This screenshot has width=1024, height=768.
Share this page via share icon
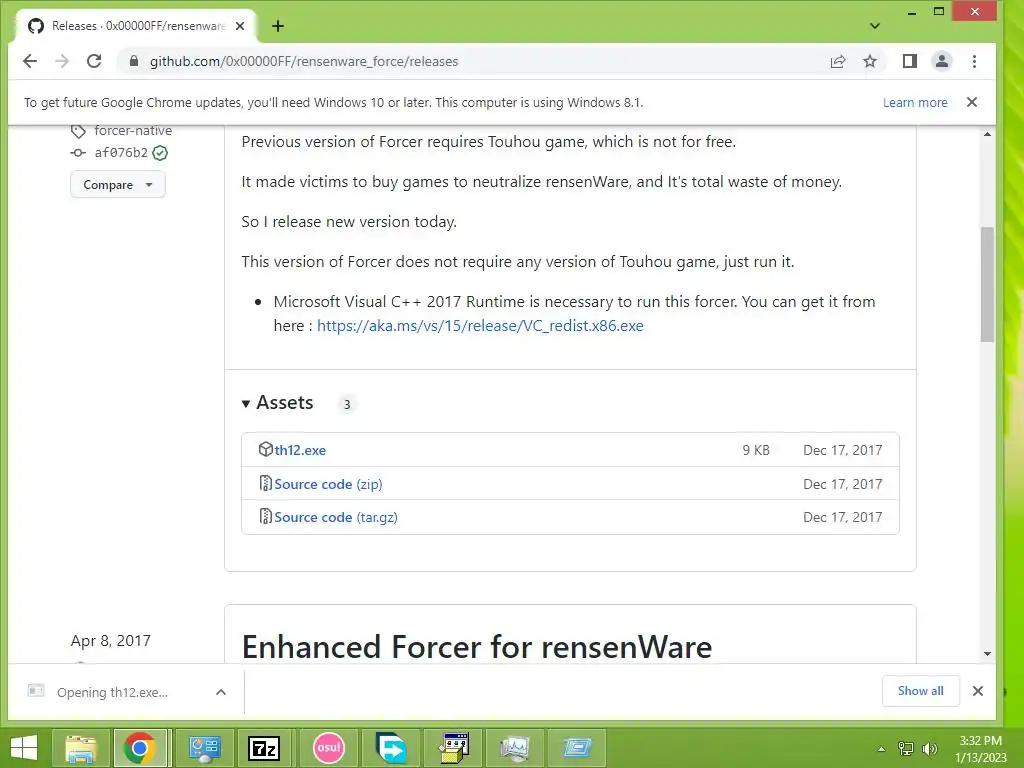tap(838, 61)
